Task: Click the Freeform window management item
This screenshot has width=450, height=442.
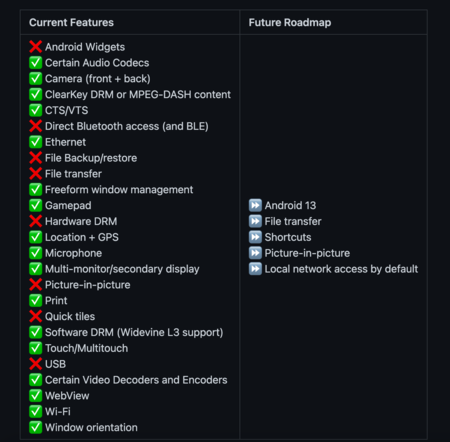Action: pyautogui.click(x=119, y=190)
